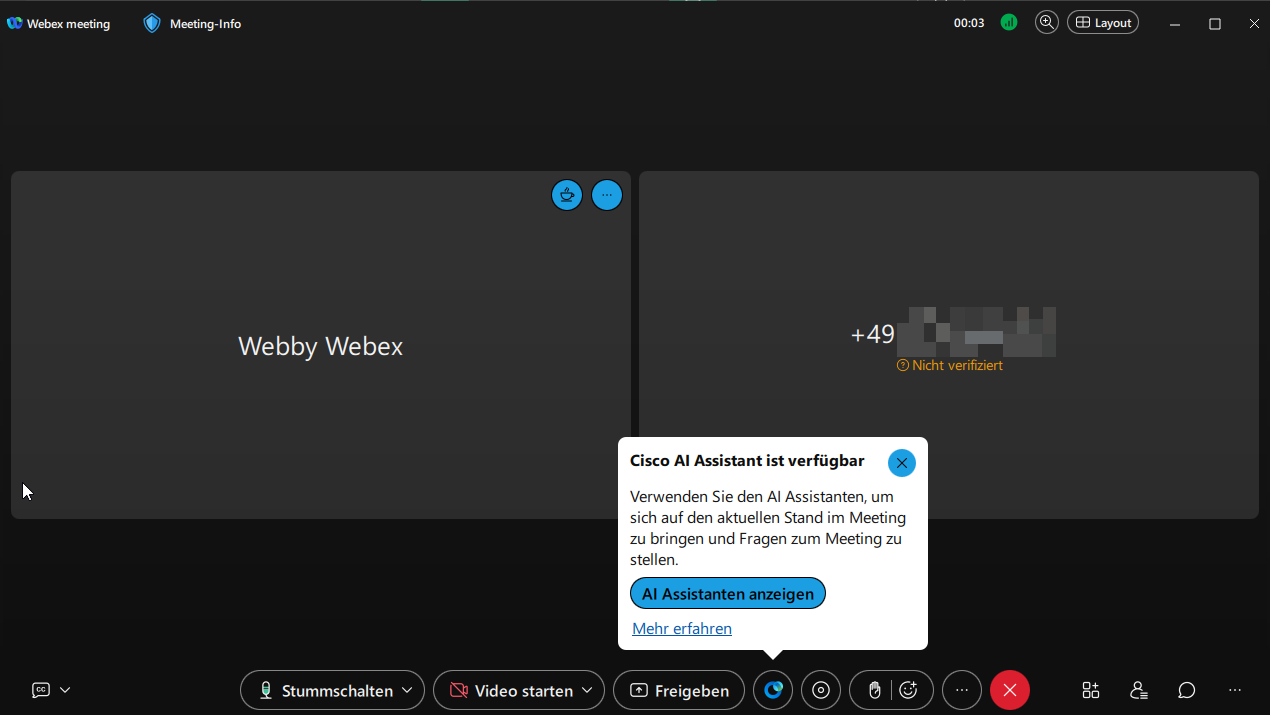The height and width of the screenshot is (715, 1270).
Task: Click the coffee cup icon on Webby tile
Action: pos(567,195)
